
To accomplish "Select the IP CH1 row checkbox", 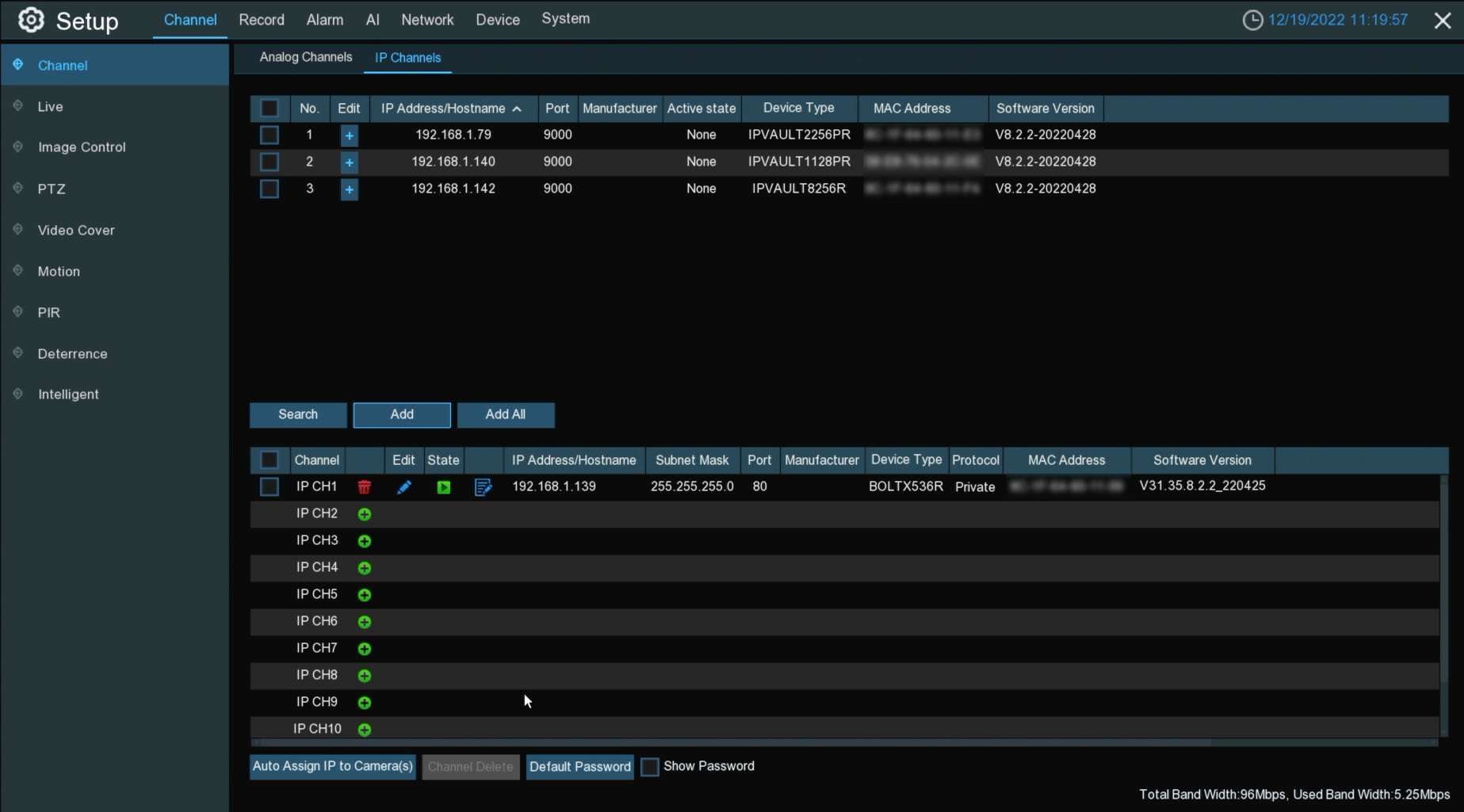I will [x=269, y=487].
